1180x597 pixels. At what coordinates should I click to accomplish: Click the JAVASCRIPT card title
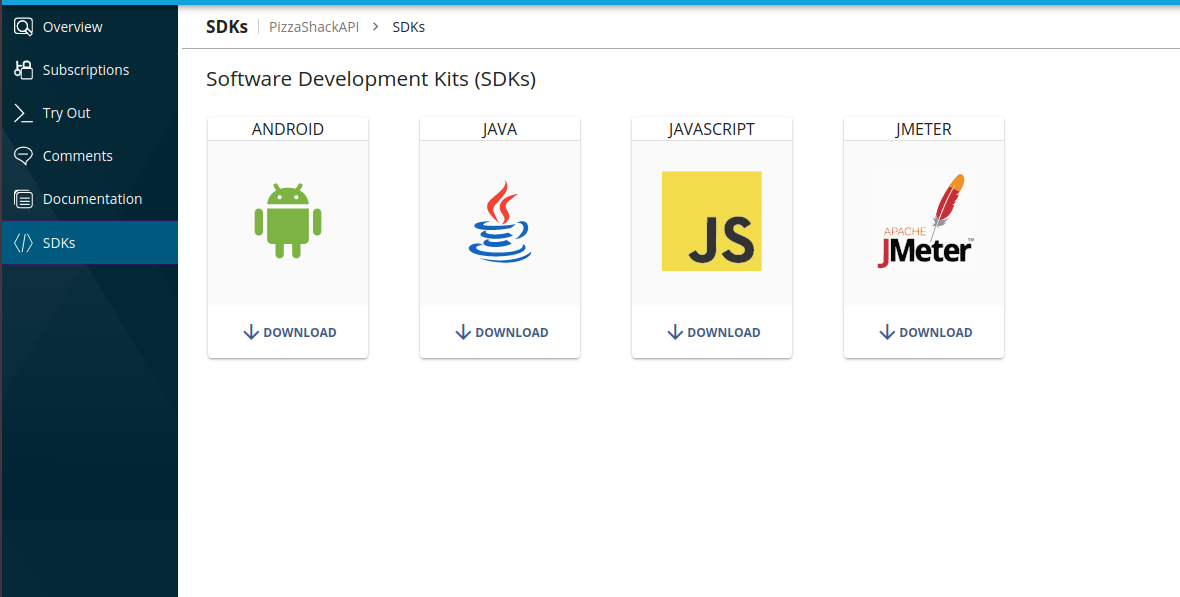(x=712, y=129)
